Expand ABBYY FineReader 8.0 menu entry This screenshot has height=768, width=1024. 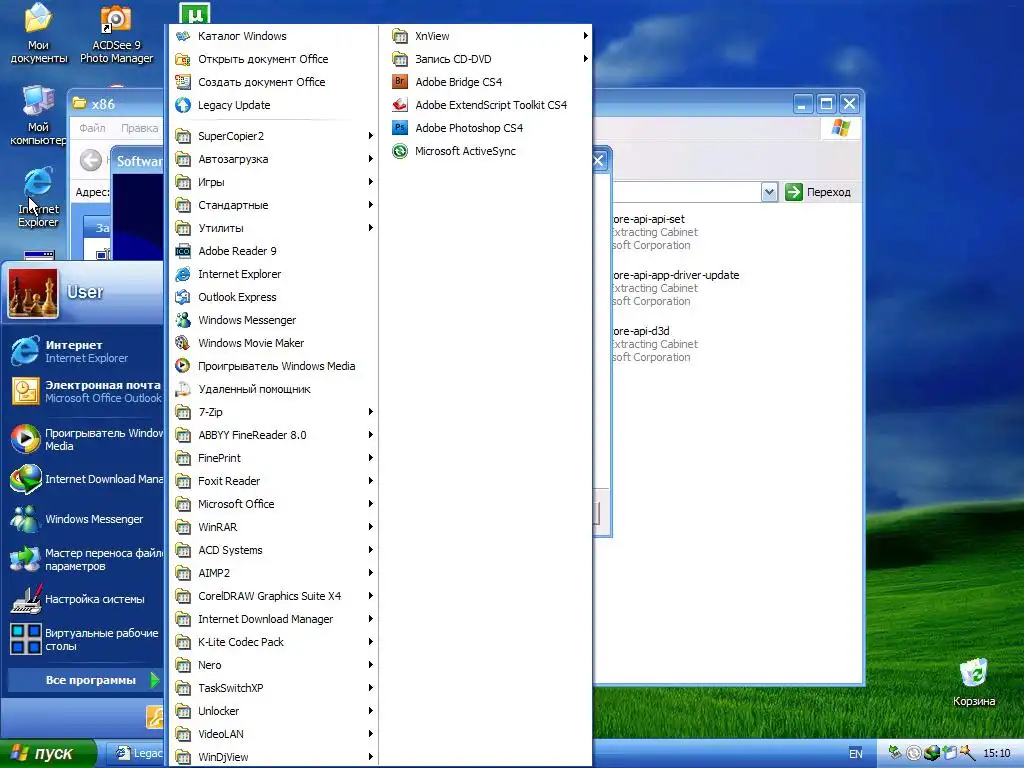[x=274, y=435]
